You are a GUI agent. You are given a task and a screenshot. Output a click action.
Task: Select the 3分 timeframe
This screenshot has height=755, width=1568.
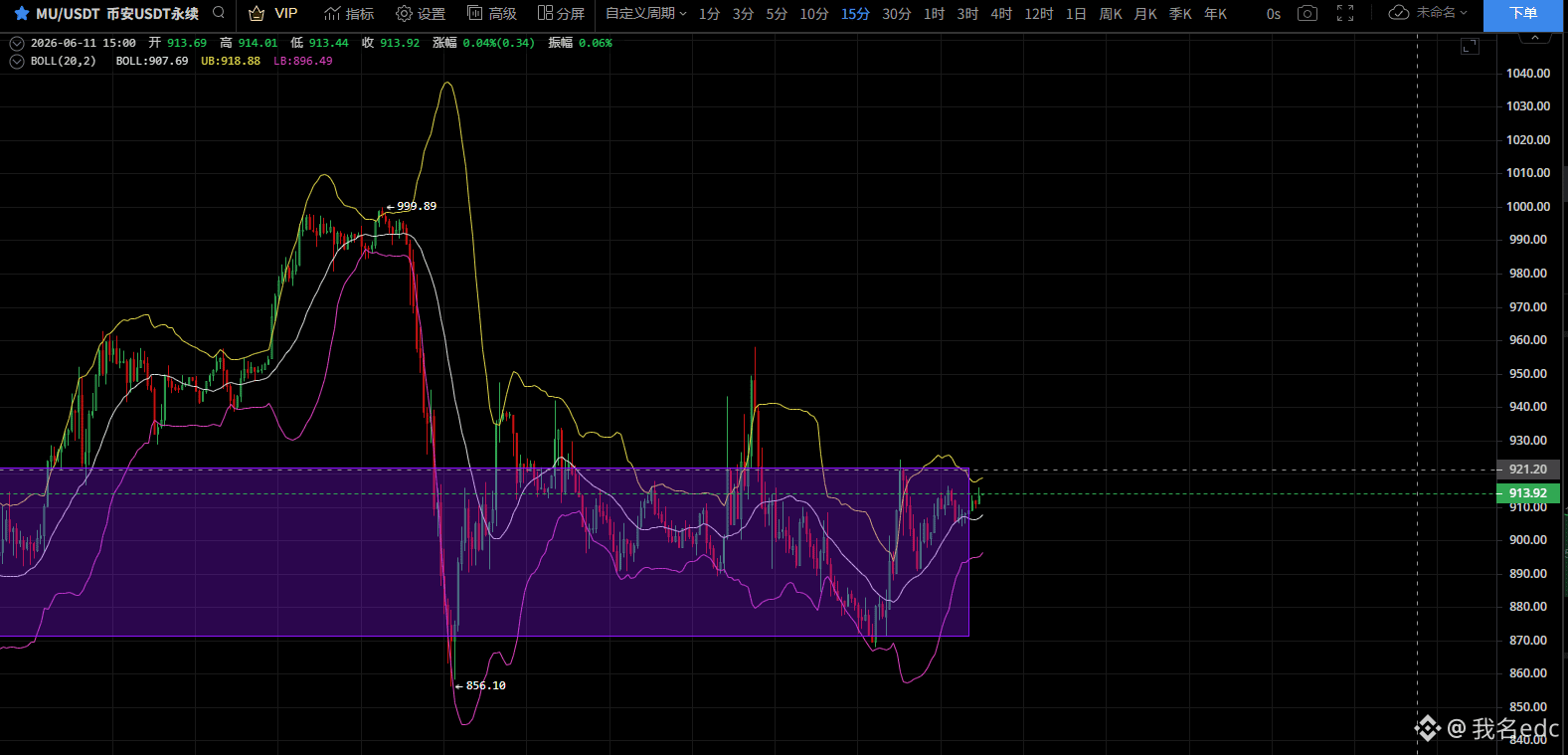743,14
